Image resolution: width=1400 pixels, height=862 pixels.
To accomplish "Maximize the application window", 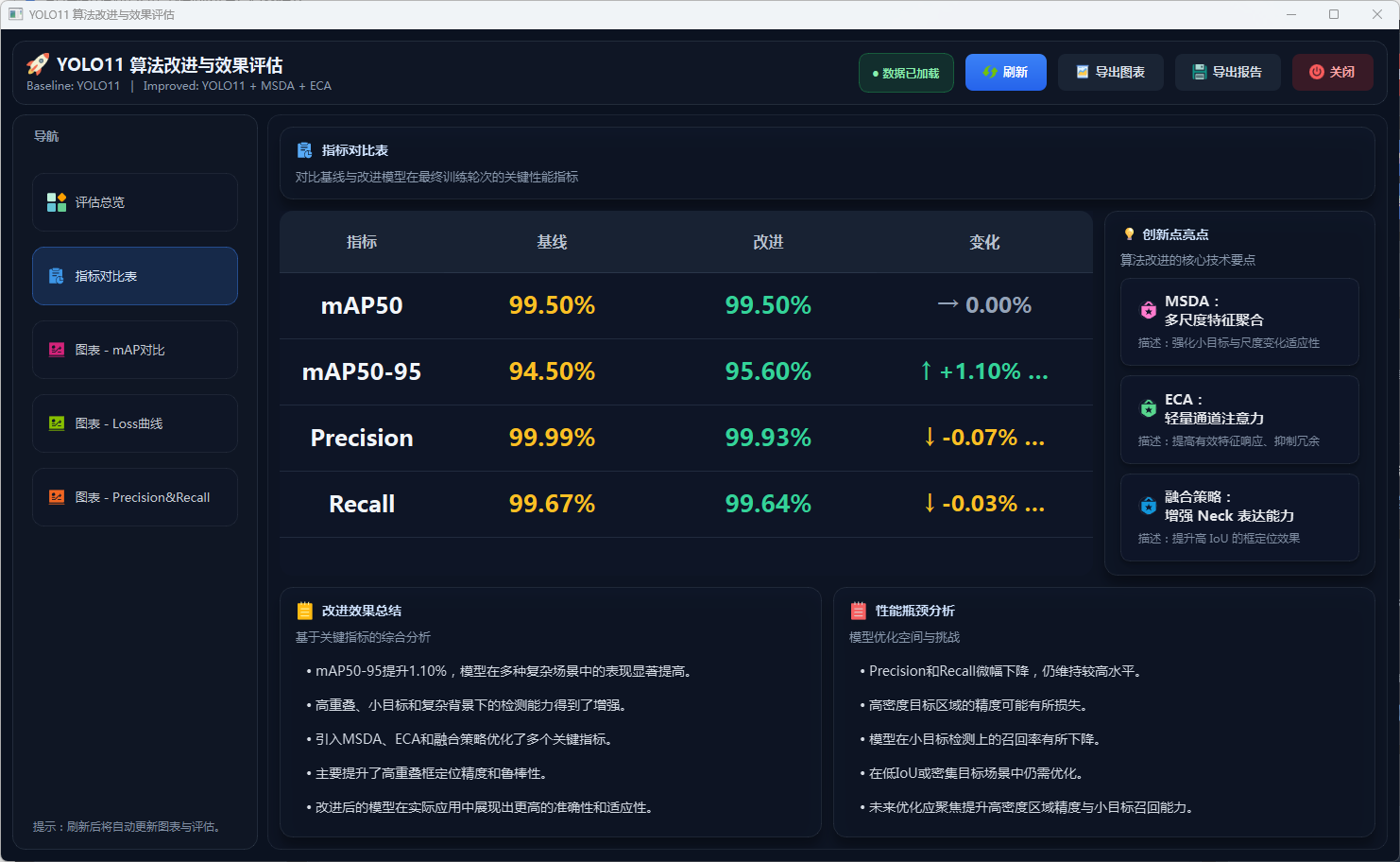I will click(x=1334, y=14).
